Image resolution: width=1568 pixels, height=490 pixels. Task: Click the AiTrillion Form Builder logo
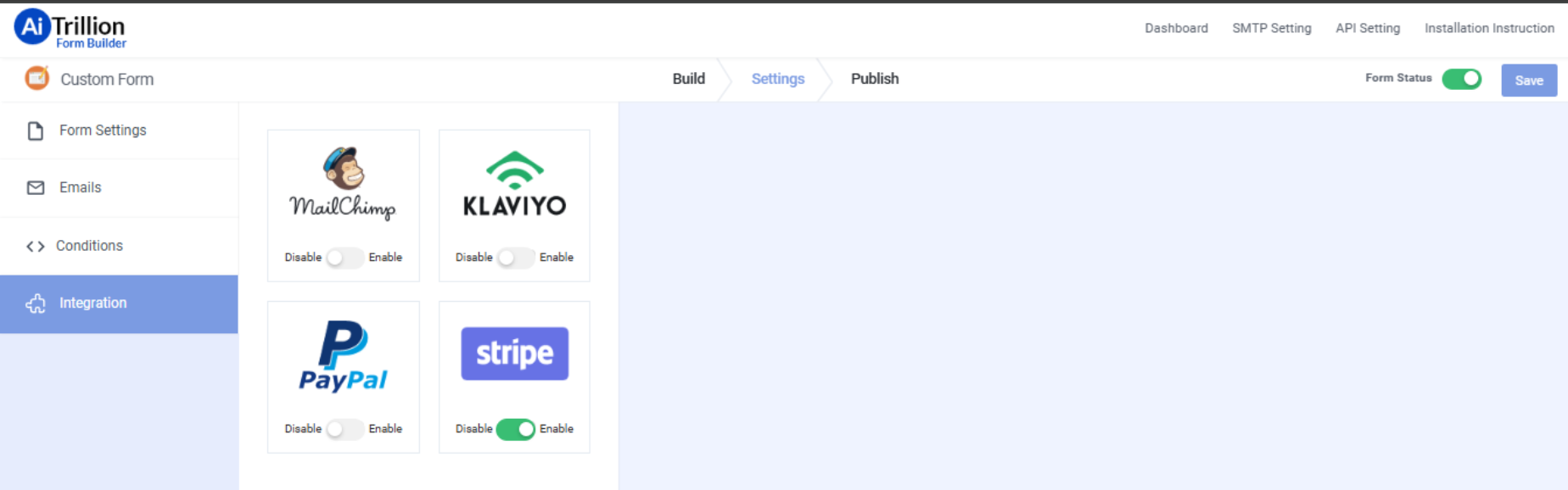click(70, 29)
